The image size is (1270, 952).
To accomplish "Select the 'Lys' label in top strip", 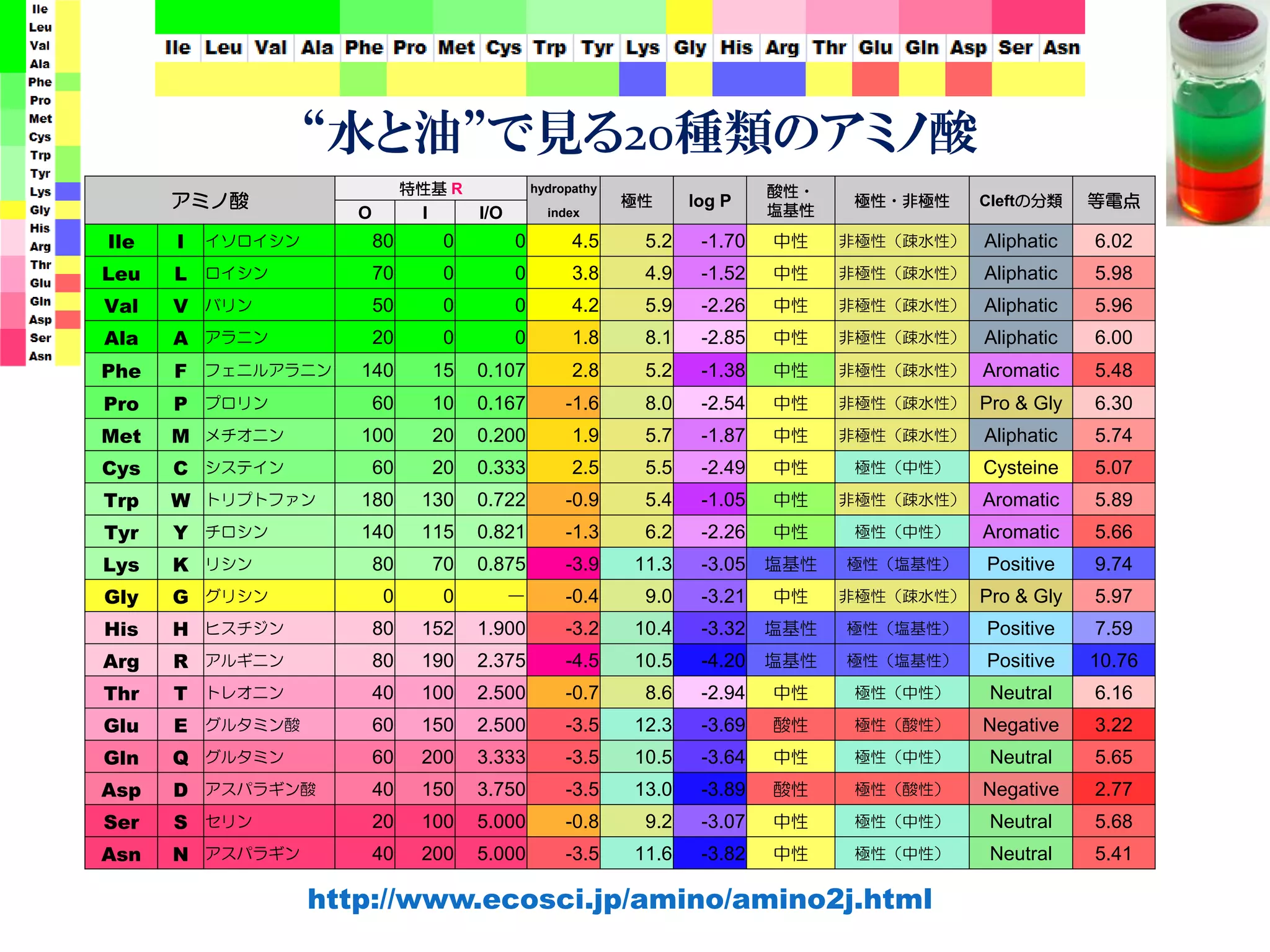I will tap(642, 48).
